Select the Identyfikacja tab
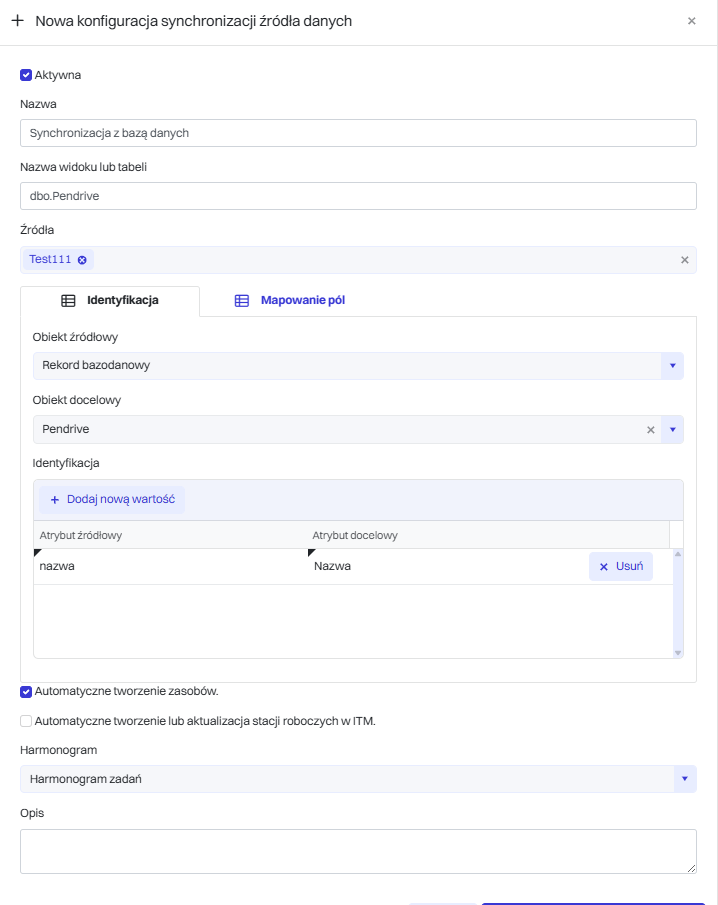 pos(122,300)
